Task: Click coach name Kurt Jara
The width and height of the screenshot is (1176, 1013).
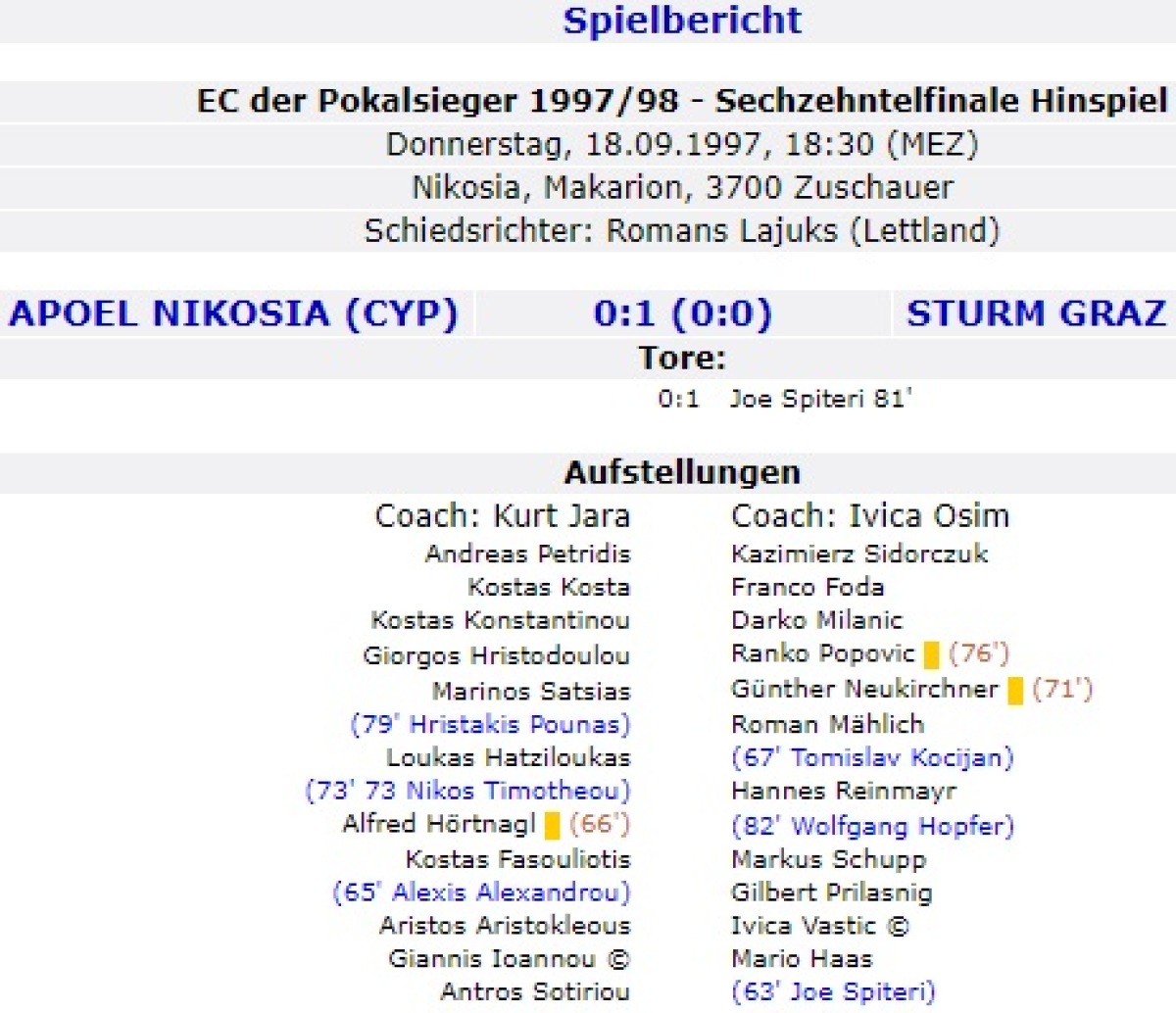Action: [561, 516]
